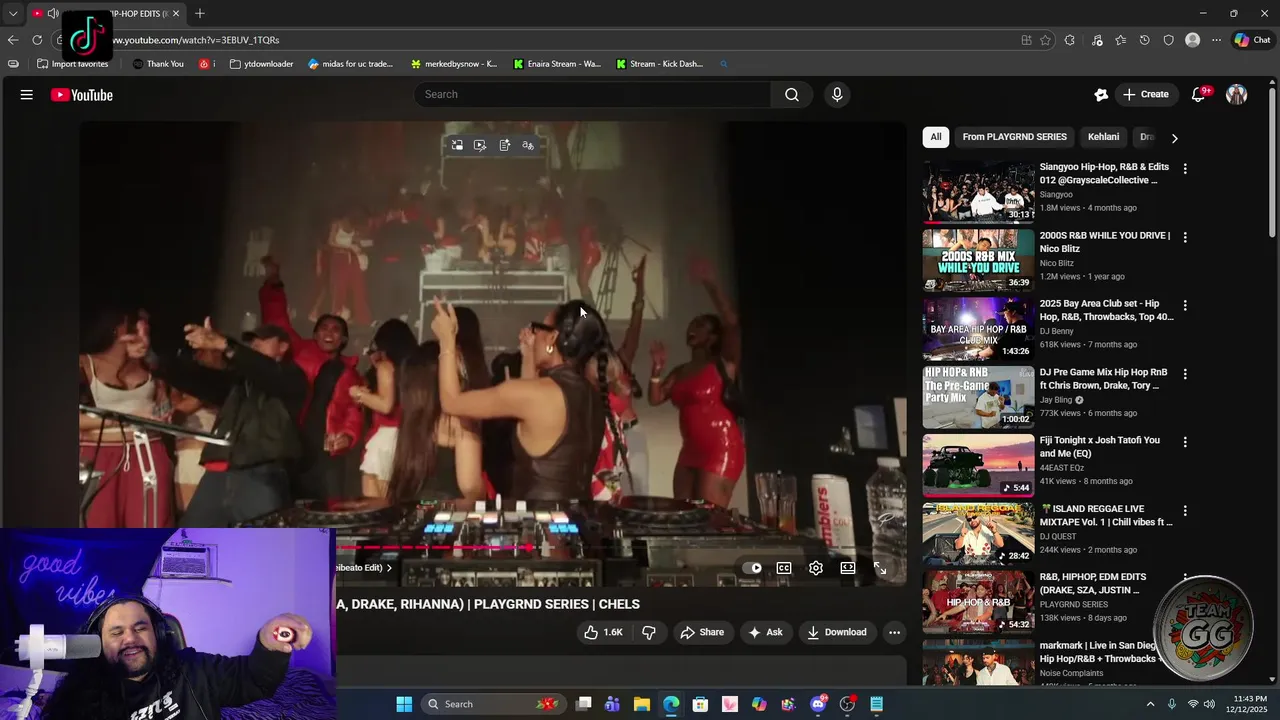This screenshot has width=1280, height=720.
Task: Open ytdownloader bookmarks folder
Action: [261, 64]
